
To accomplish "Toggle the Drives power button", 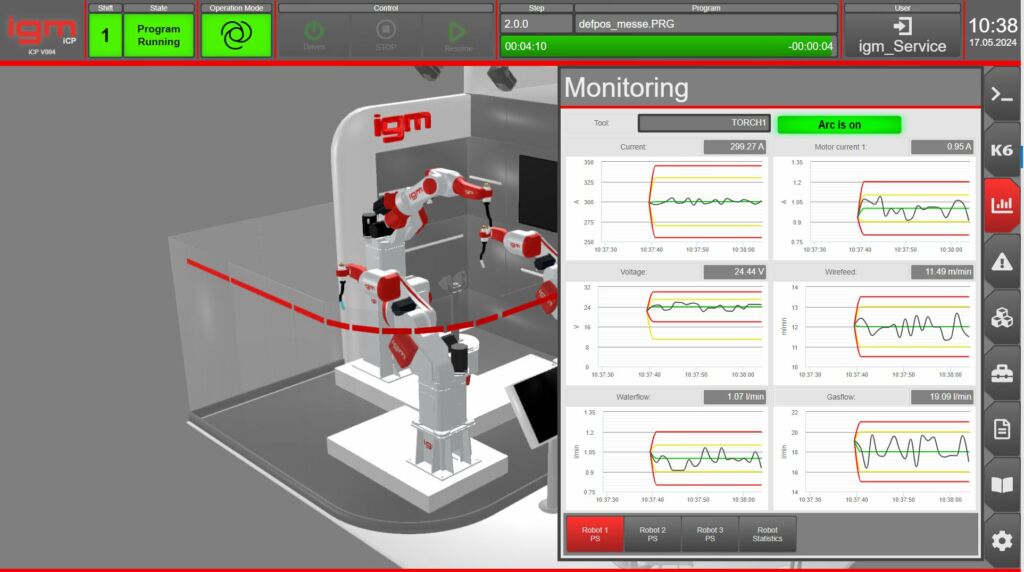I will (x=314, y=35).
